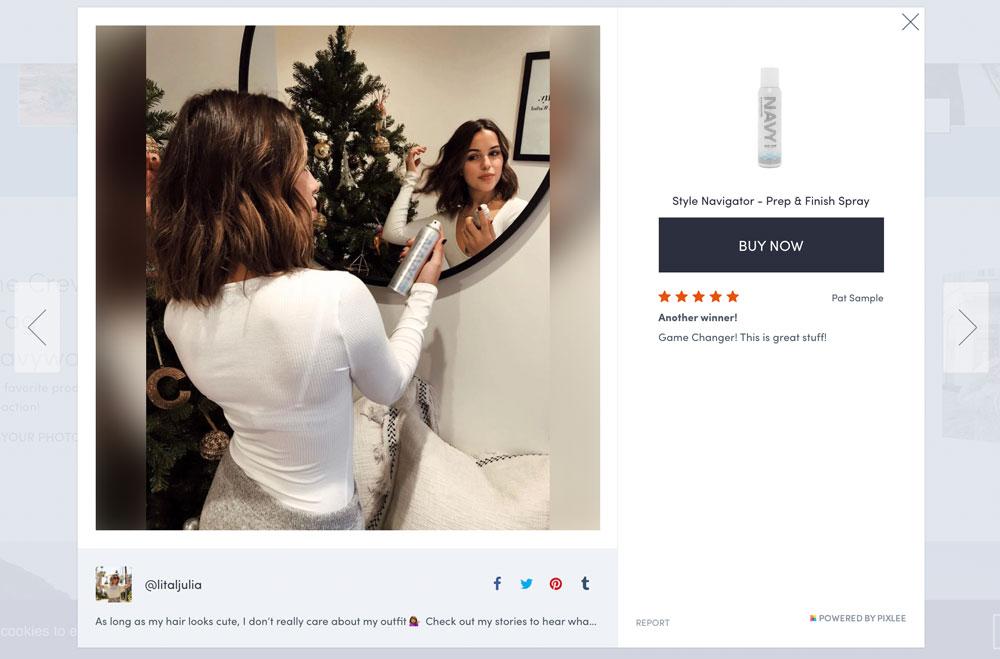Close the photo lightbox with X
The height and width of the screenshot is (659, 1000).
[910, 22]
